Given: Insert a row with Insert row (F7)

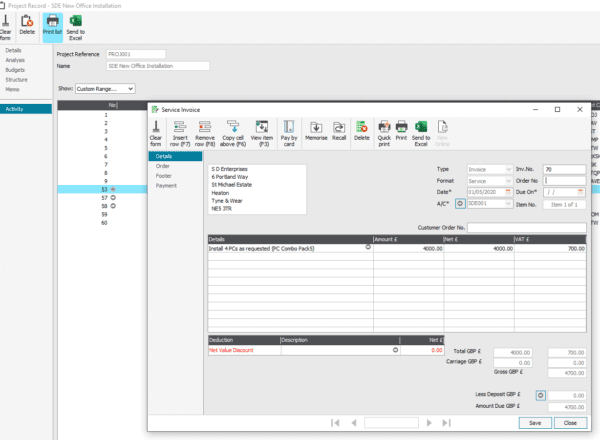Looking at the screenshot, I should (180, 133).
